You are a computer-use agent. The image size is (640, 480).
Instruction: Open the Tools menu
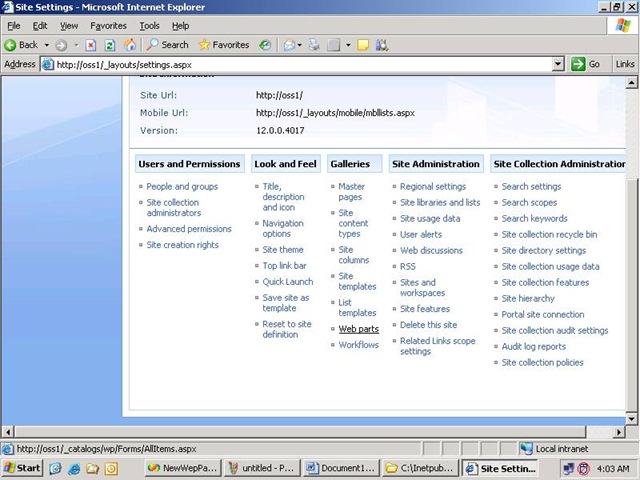click(x=149, y=26)
